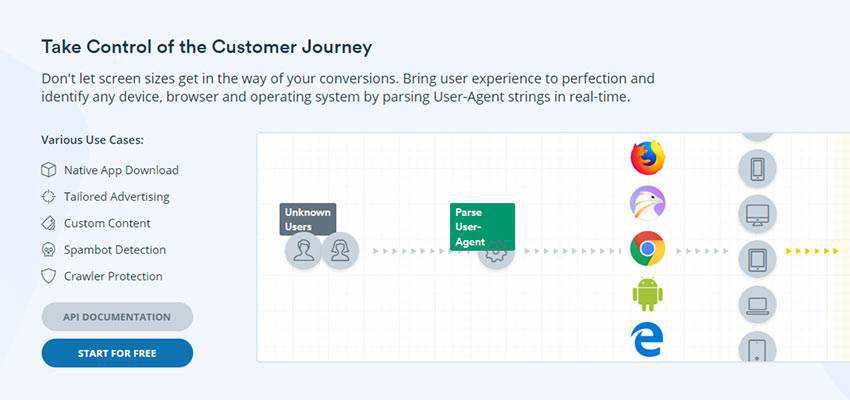The height and width of the screenshot is (400, 850).
Task: Choose the Custom Content use case
Action: (107, 223)
